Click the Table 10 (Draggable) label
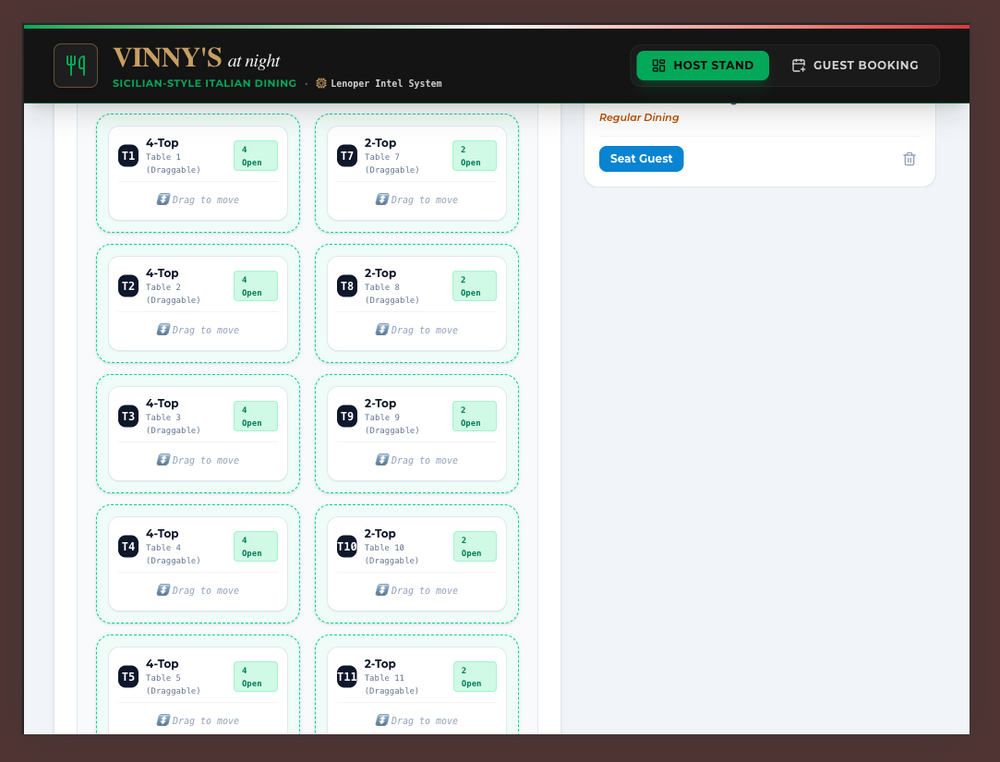Screen dimensions: 1000x762 pyautogui.click(x=392, y=554)
